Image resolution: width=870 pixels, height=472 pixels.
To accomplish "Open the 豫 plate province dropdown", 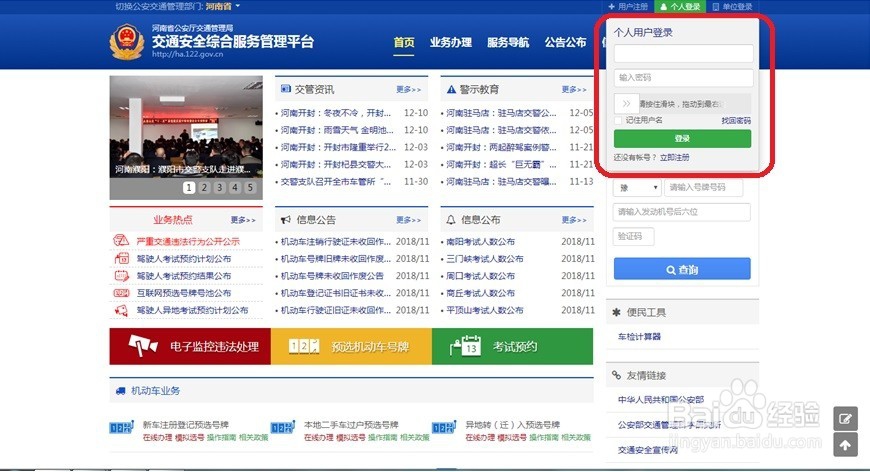I will 638,187.
